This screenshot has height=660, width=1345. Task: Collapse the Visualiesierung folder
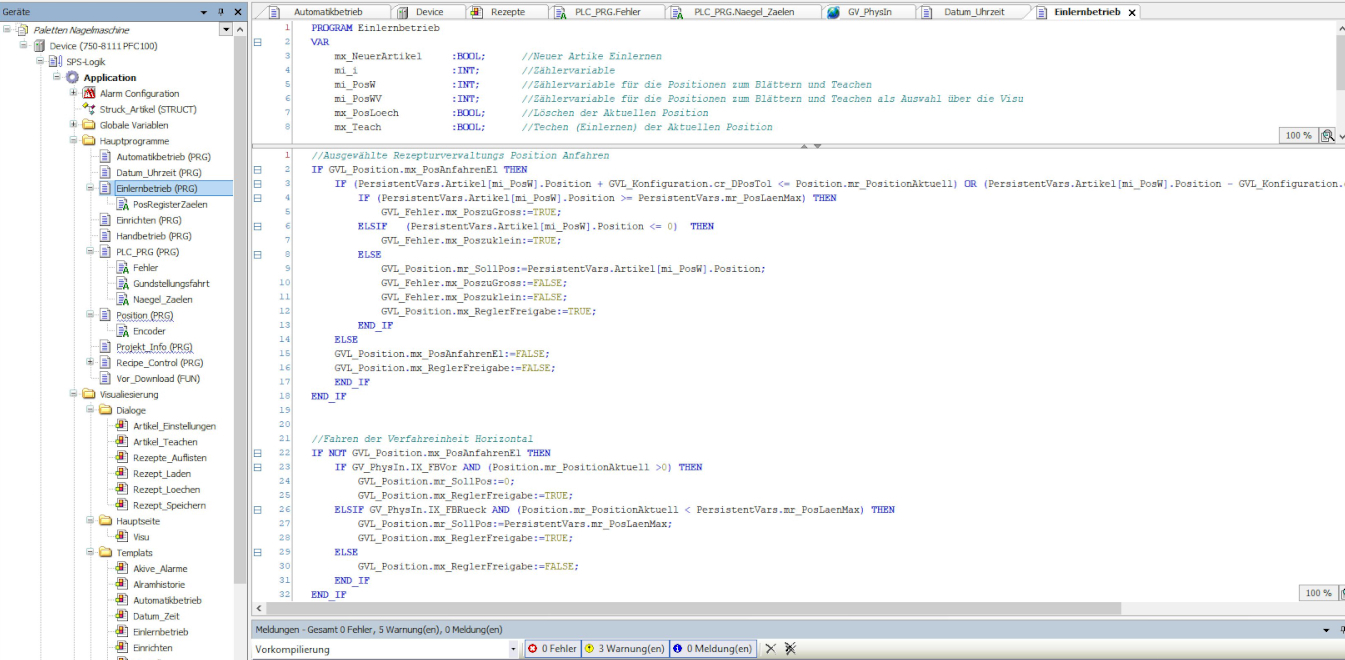pos(73,394)
